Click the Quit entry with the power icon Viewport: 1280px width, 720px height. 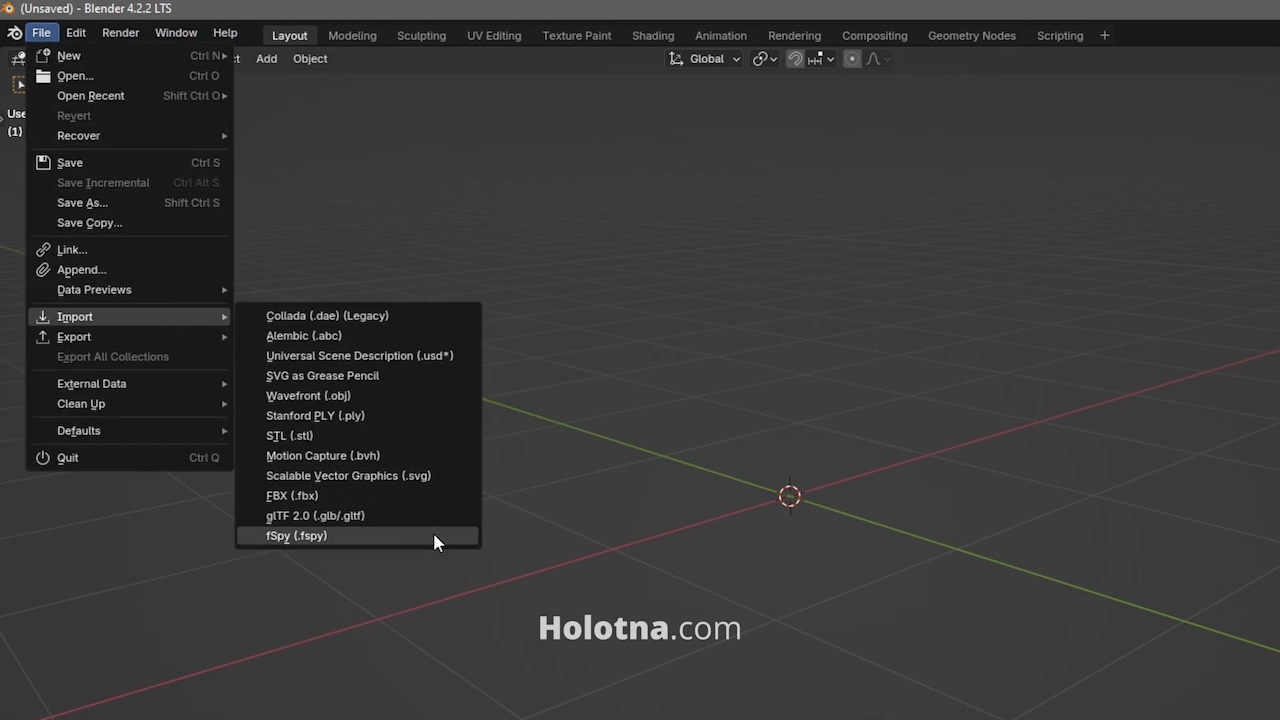pyautogui.click(x=130, y=457)
